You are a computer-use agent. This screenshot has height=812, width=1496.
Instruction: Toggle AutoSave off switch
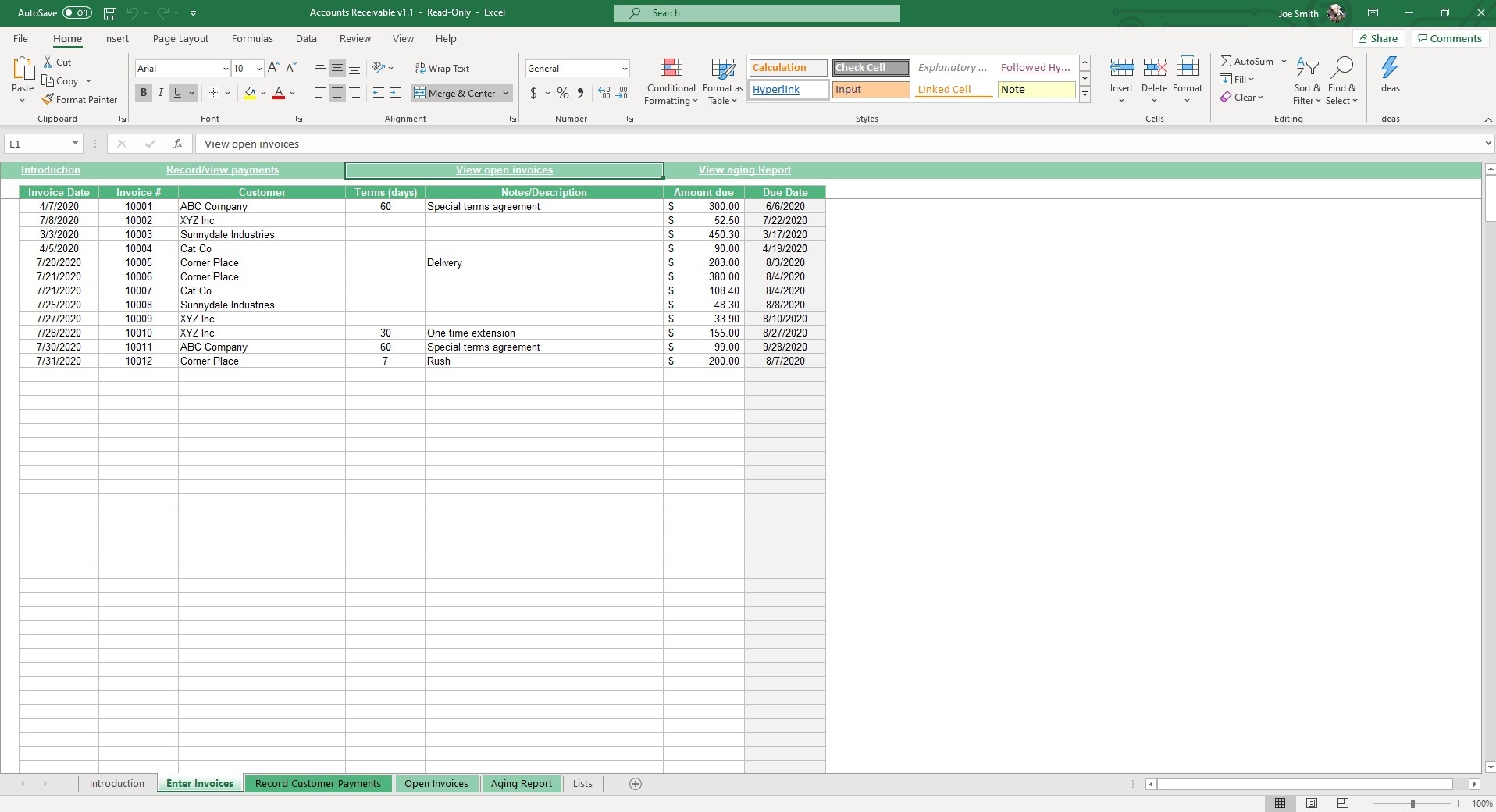(x=75, y=12)
